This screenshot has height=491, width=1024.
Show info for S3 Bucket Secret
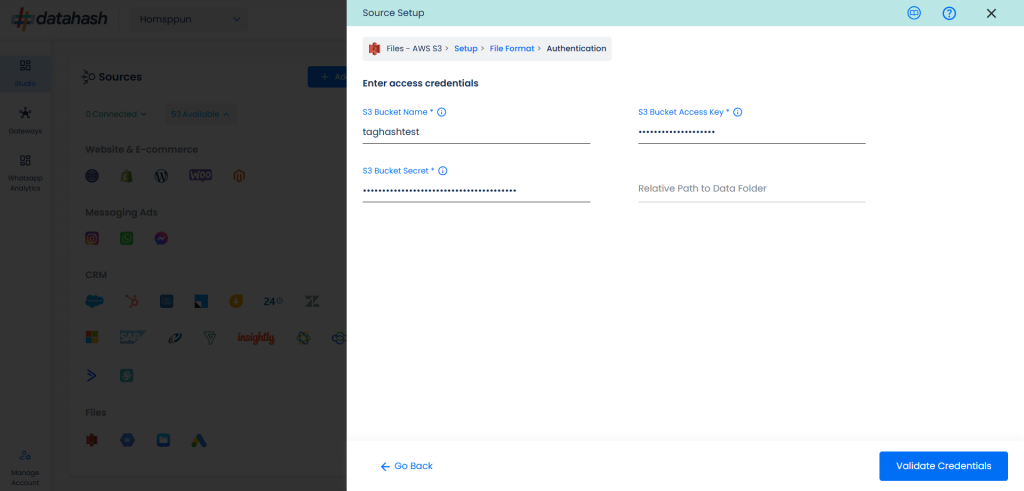(443, 171)
